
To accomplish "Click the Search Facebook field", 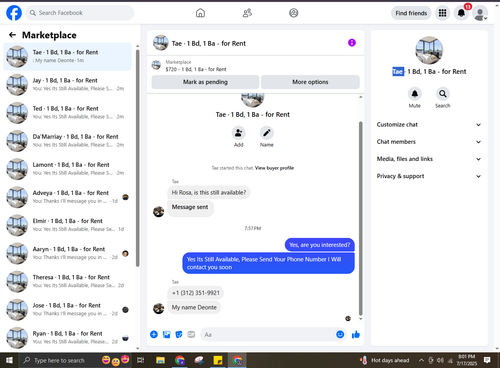I will coord(80,13).
